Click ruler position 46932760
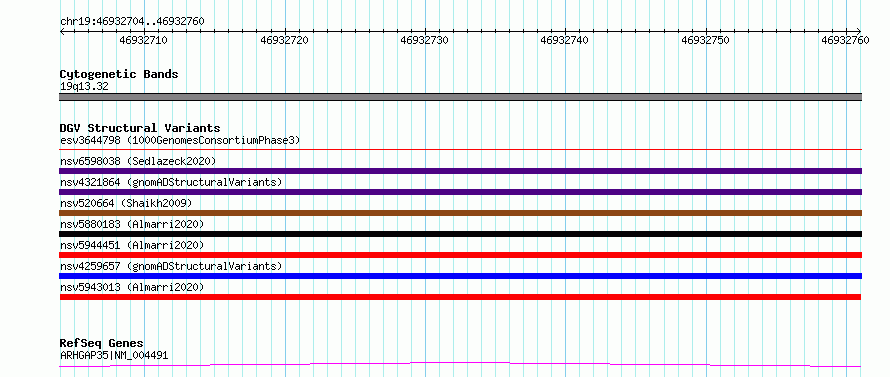Image resolution: width=890 pixels, height=377 pixels. click(x=845, y=40)
